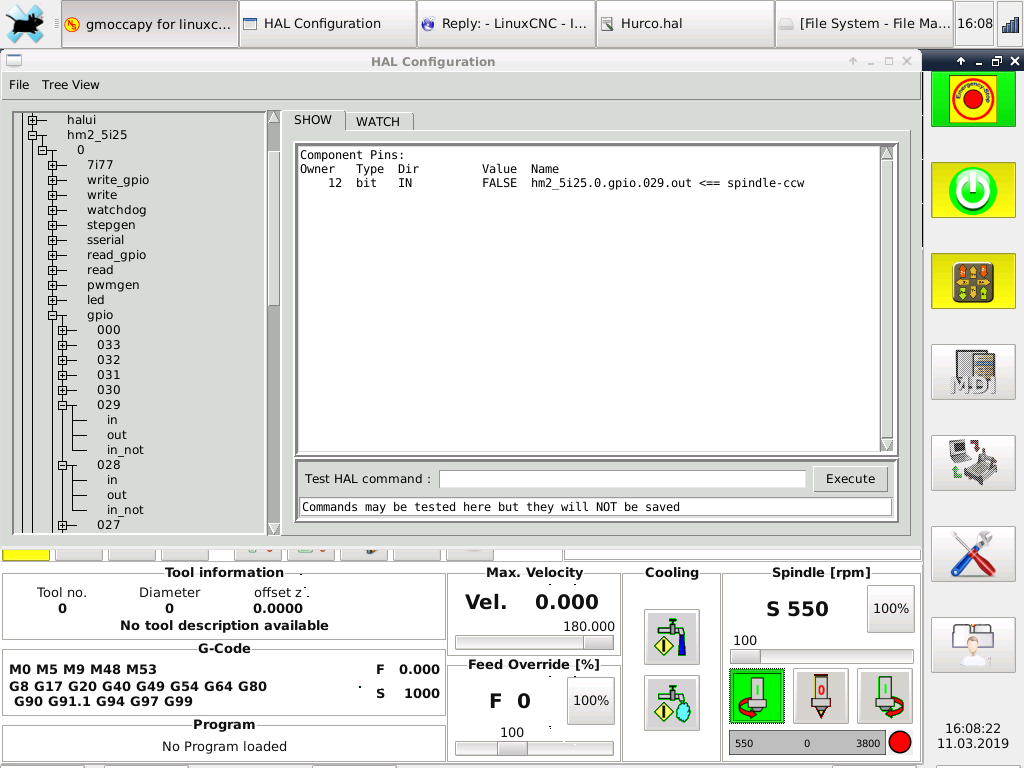Expand gpio 033 node

tap(63, 345)
